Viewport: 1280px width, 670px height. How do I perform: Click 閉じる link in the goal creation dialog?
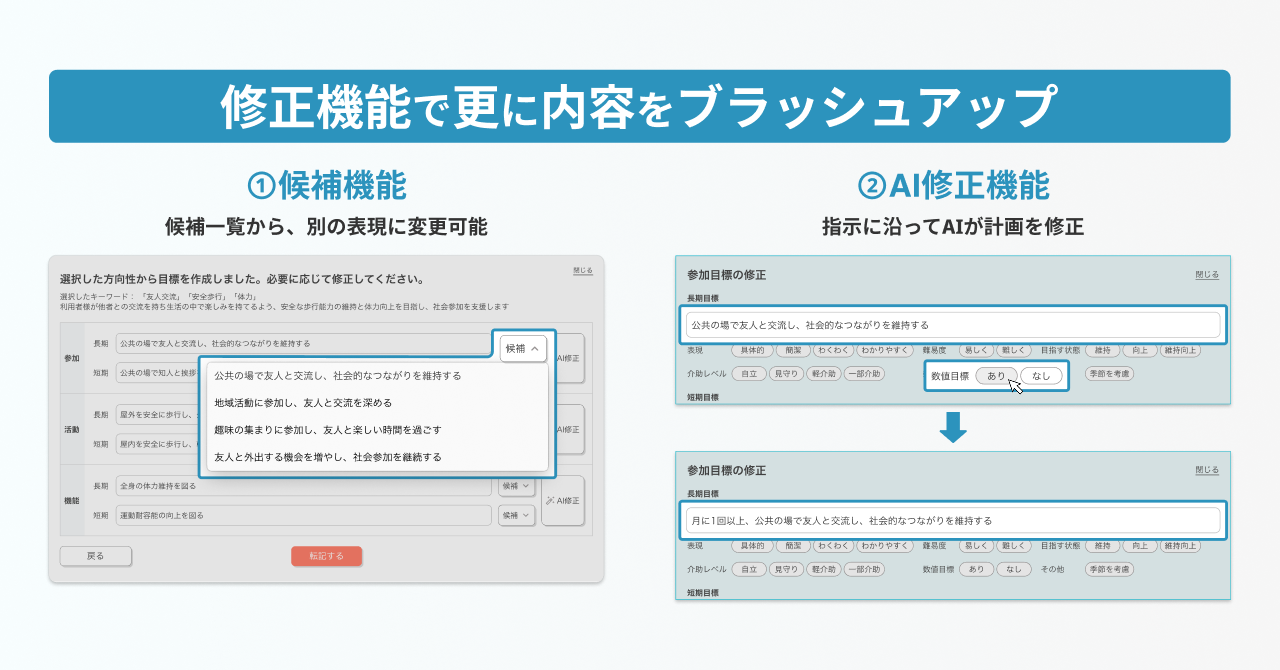tap(582, 271)
